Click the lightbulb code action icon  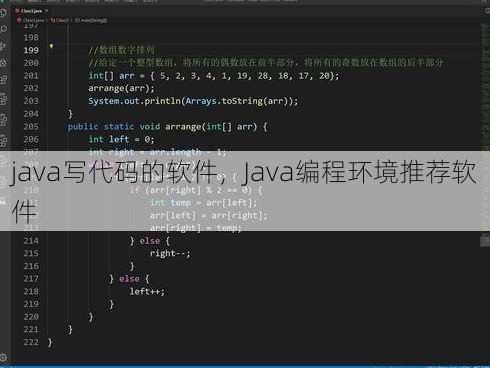51,46
